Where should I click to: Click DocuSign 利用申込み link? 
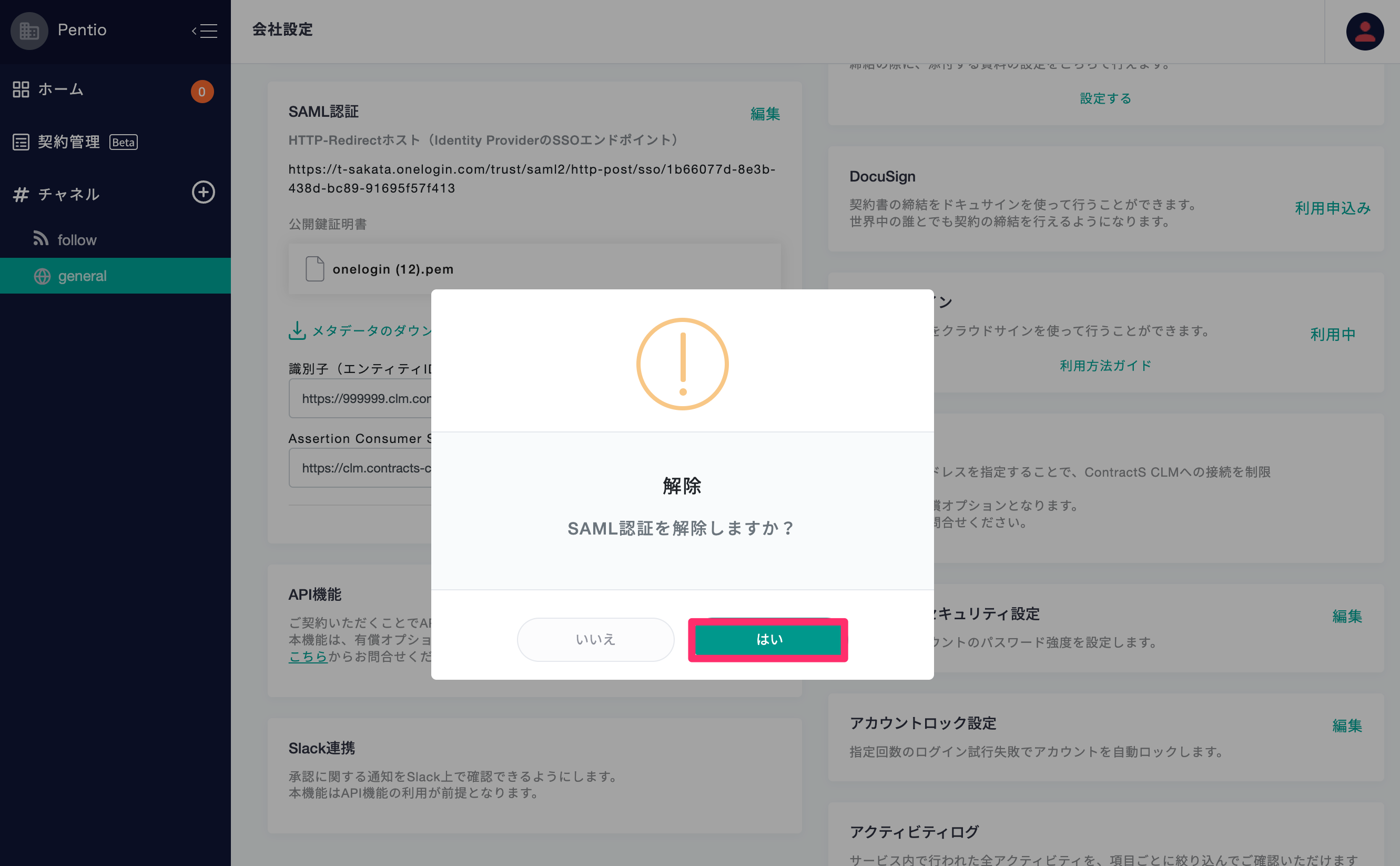point(1333,208)
